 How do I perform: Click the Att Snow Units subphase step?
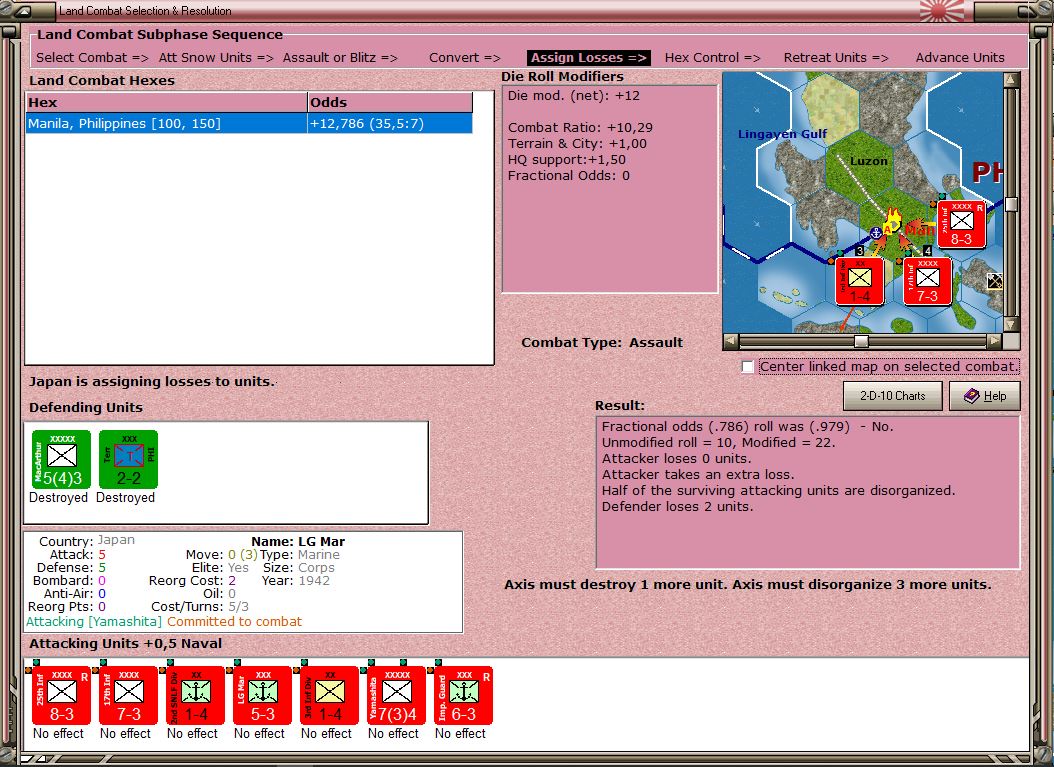point(216,58)
